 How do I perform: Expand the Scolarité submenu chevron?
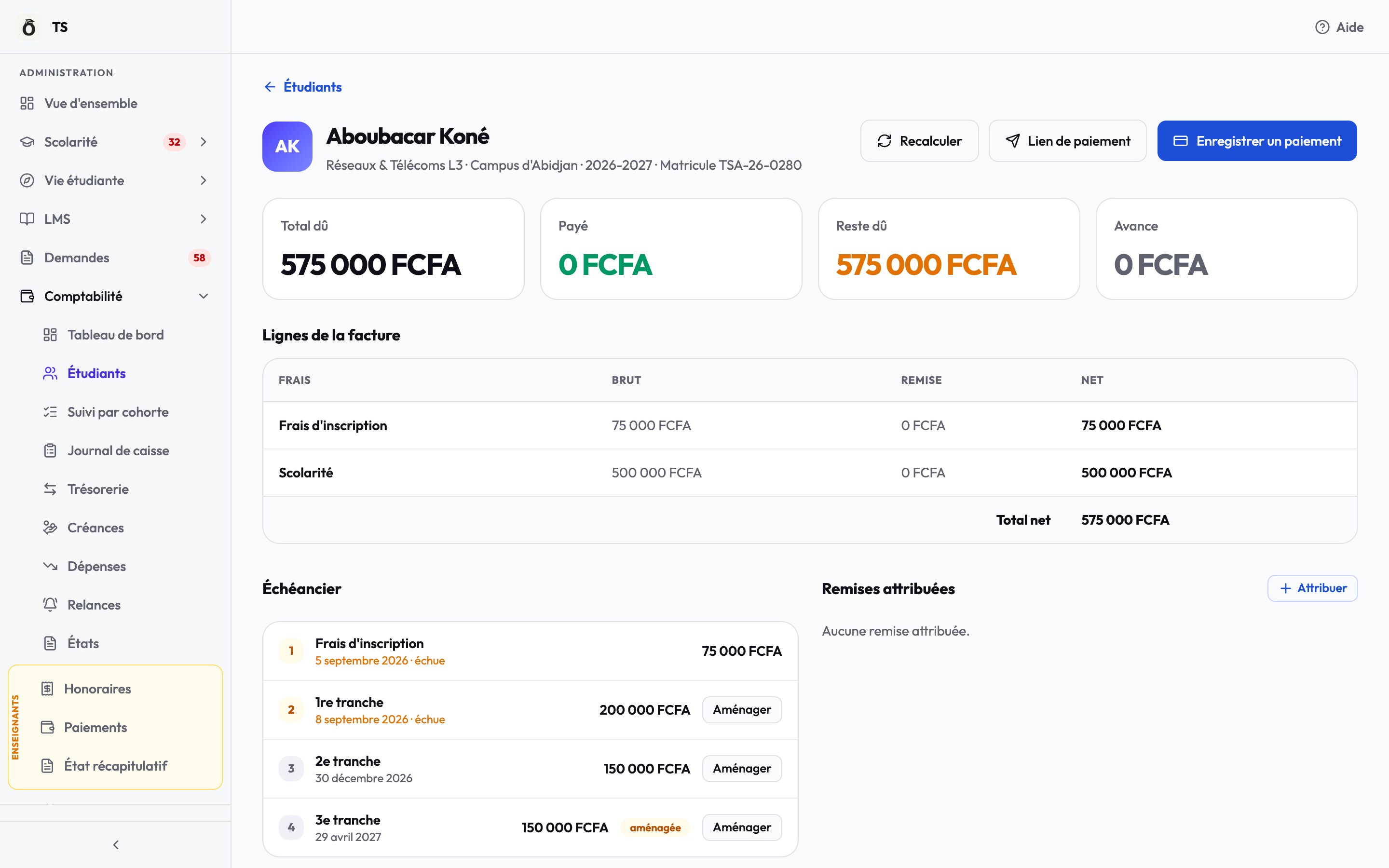click(x=203, y=142)
